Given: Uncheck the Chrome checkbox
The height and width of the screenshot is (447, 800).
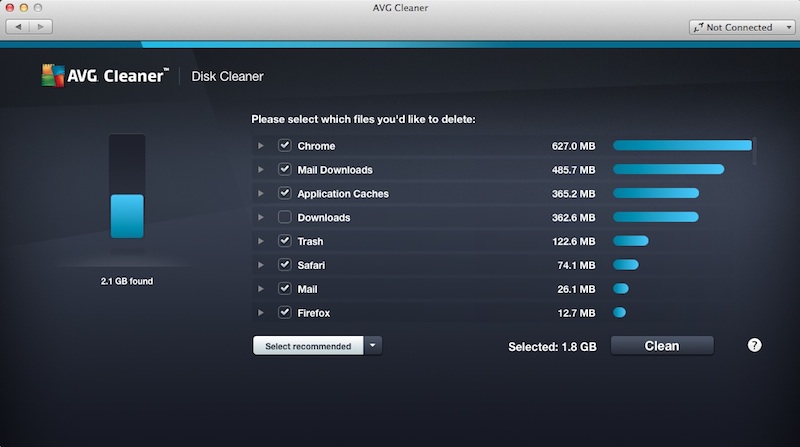Looking at the screenshot, I should pos(284,145).
